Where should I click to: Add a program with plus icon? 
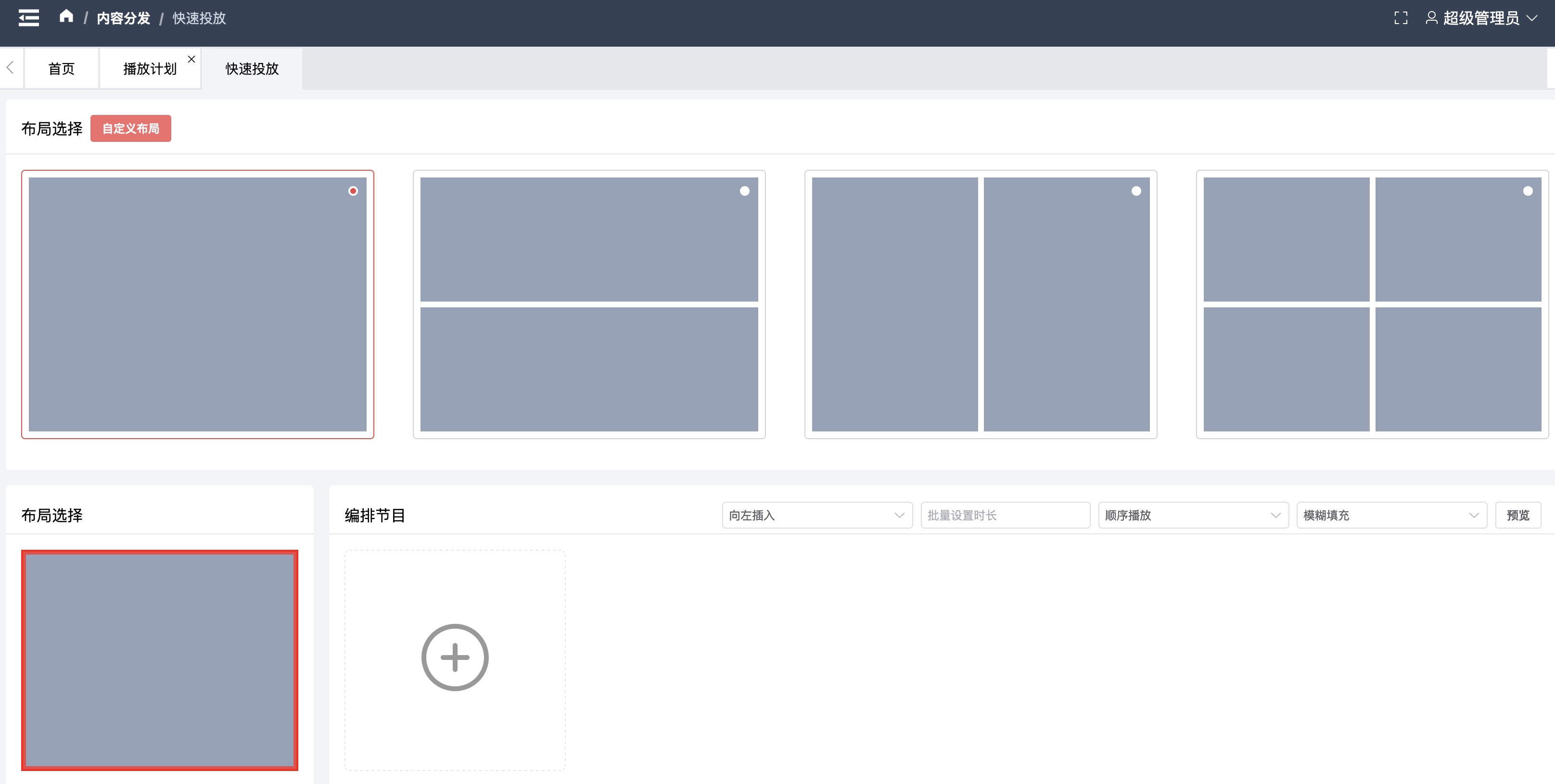[x=455, y=657]
